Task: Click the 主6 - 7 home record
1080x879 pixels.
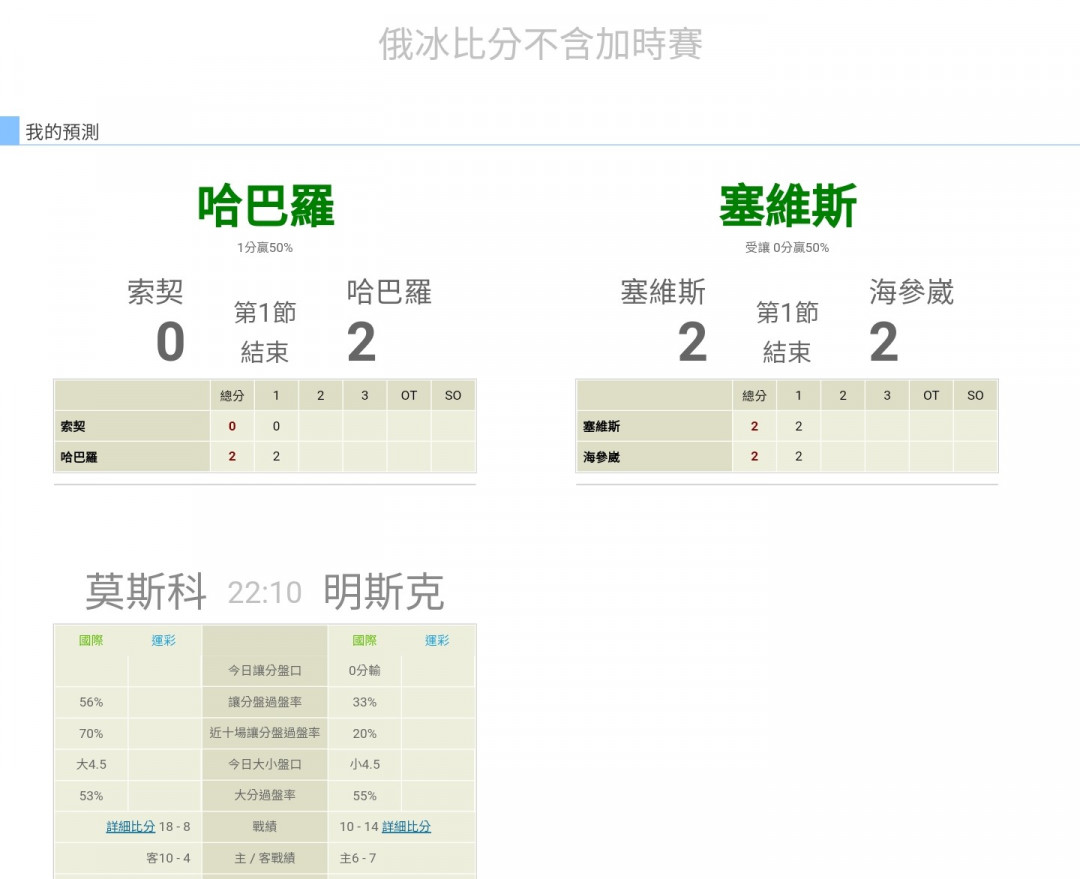Action: 357,858
